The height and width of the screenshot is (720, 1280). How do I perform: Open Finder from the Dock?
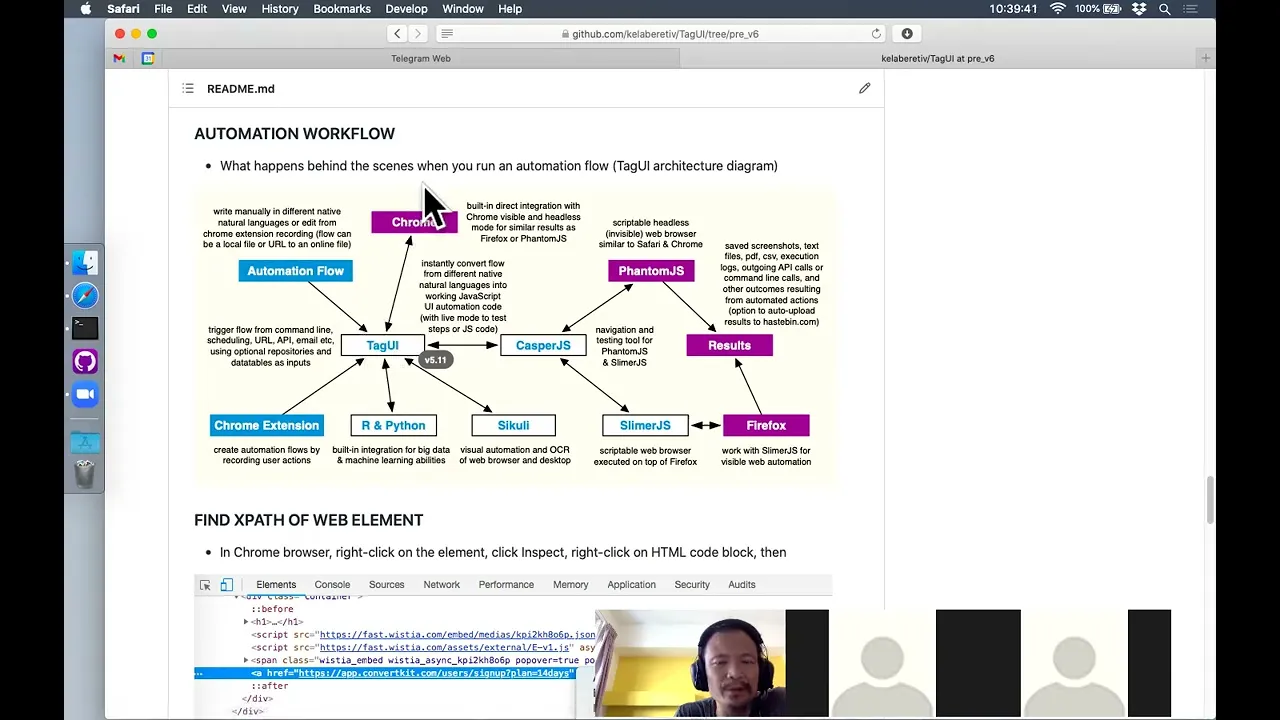pos(85,263)
